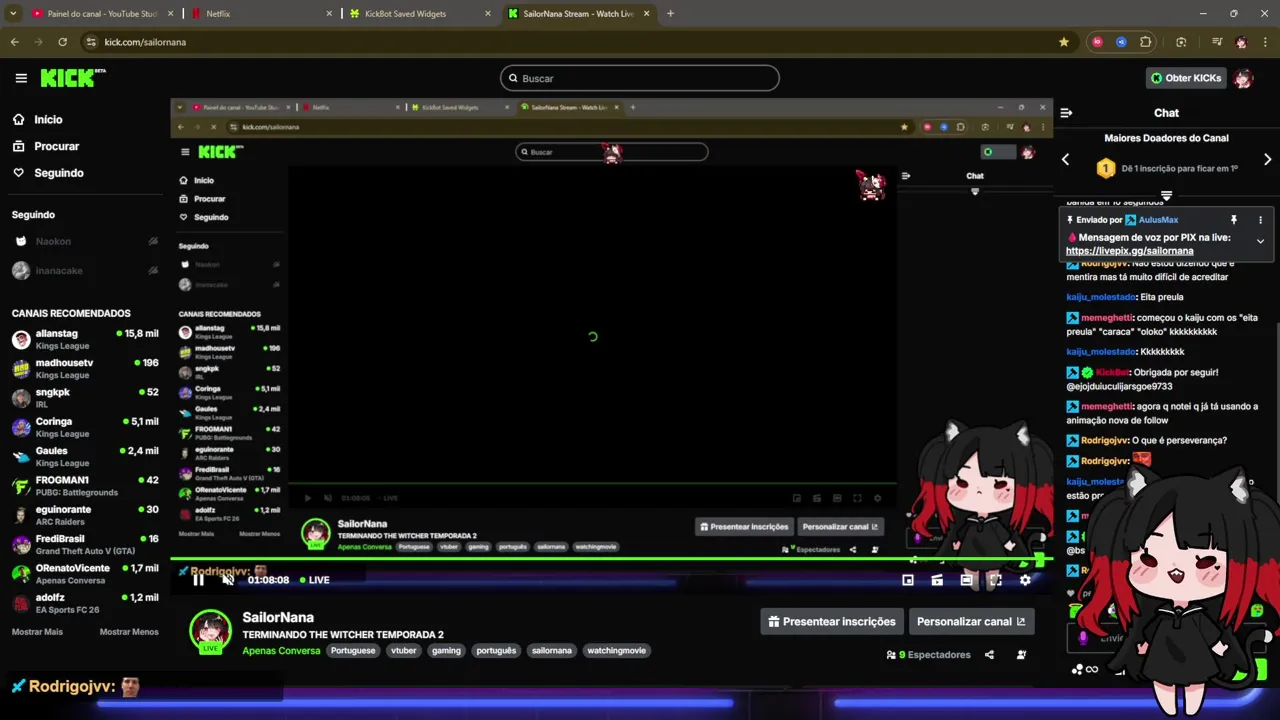1280x720 pixels.
Task: Open the user list icon beside share
Action: (1021, 655)
